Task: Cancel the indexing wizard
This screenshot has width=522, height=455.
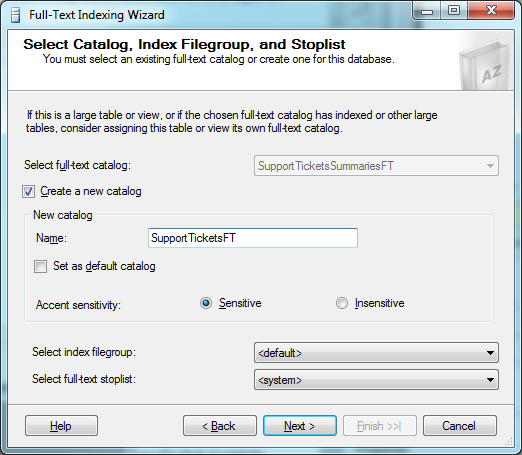Action: [460, 426]
